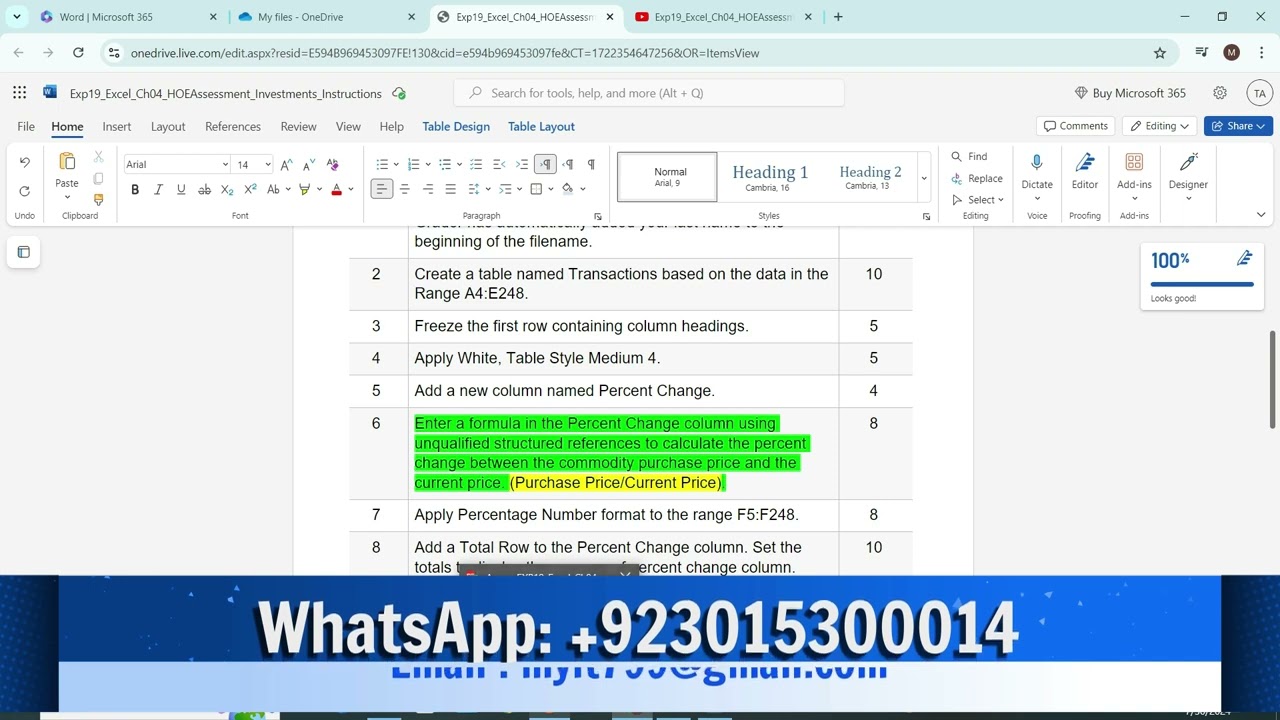Click the Undo arrow icon

click(25, 162)
